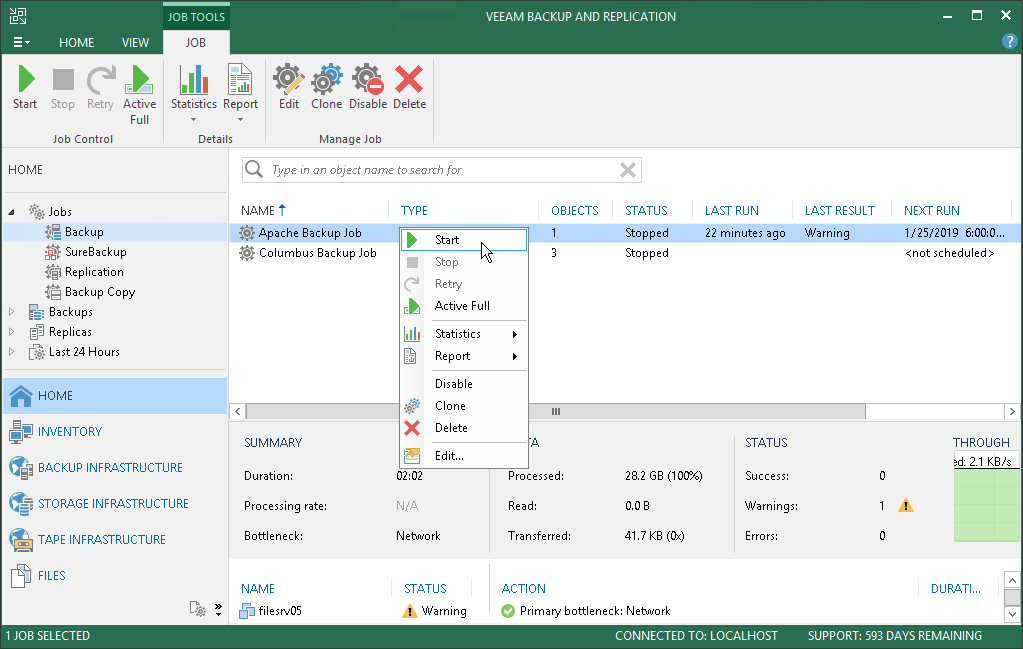This screenshot has width=1023, height=649.
Task: Choose Disable in the context menu
Action: 463,384
